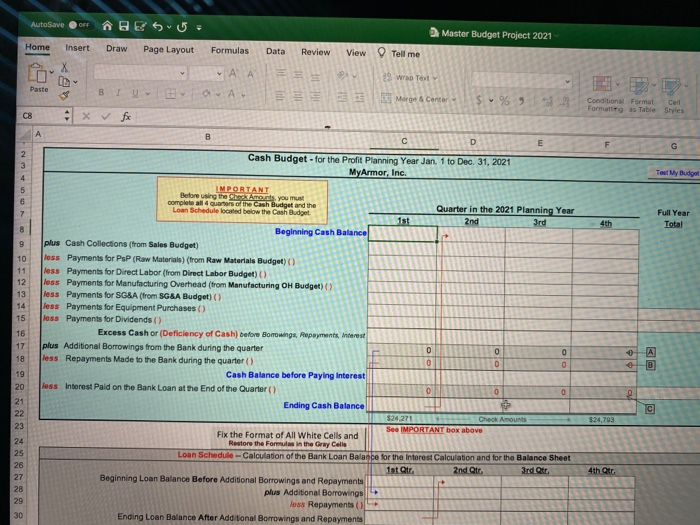Open the Data tab
700x525 pixels.
point(275,51)
